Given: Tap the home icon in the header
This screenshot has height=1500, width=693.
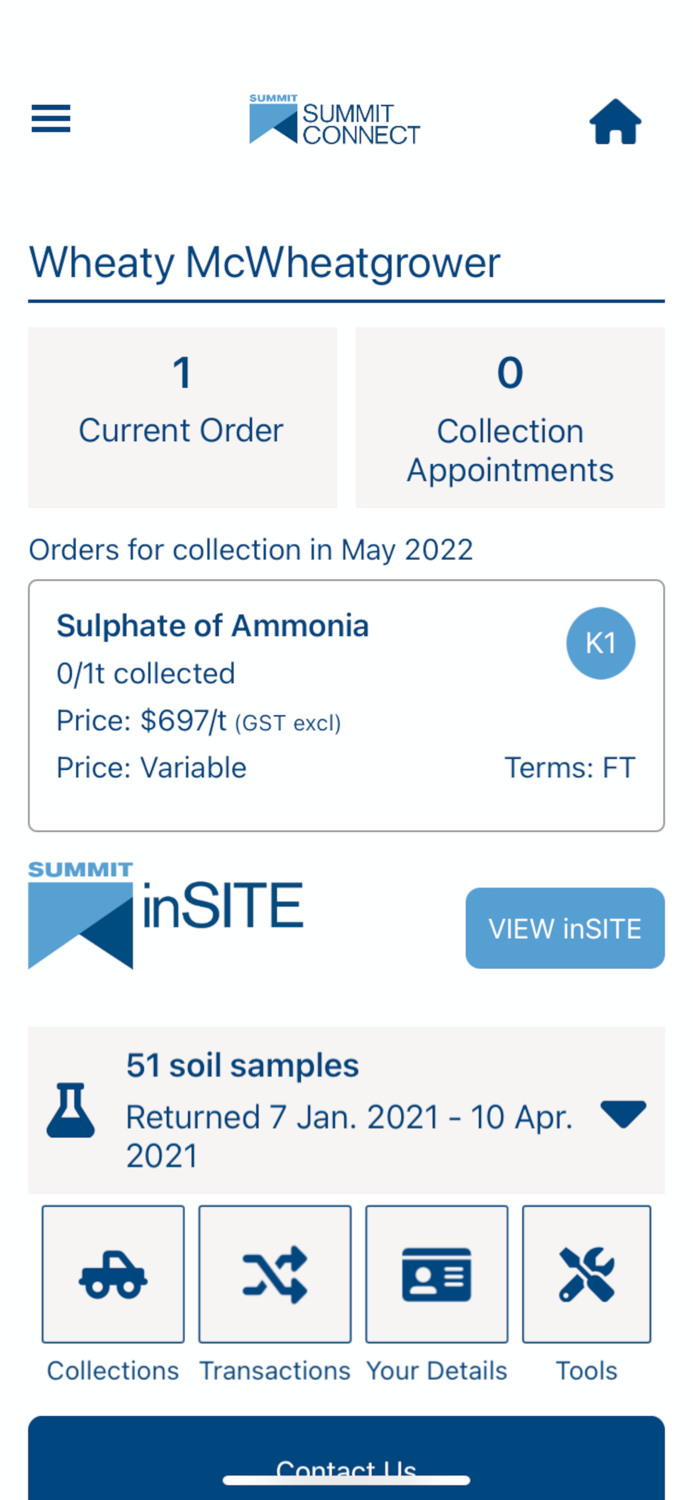Looking at the screenshot, I should [x=615, y=120].
